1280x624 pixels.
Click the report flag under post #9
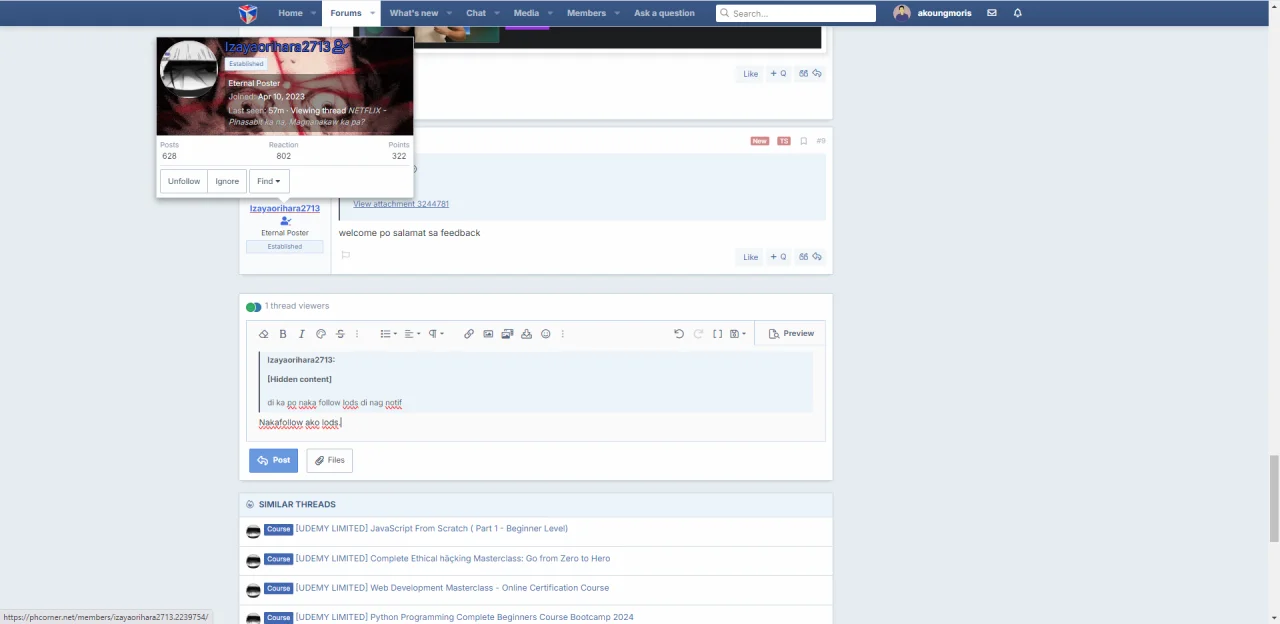(x=345, y=256)
